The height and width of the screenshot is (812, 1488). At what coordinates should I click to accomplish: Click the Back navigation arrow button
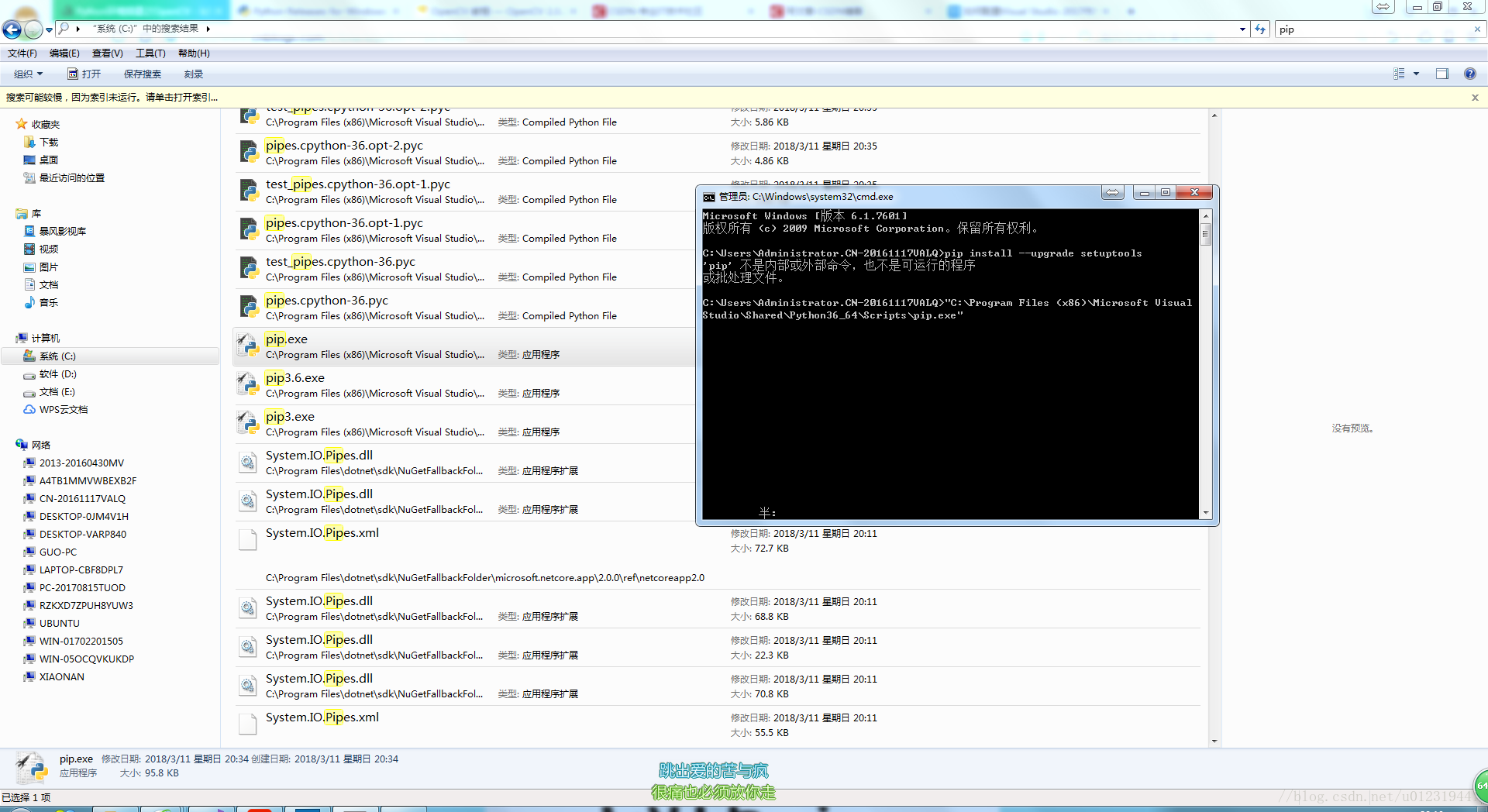pyautogui.click(x=12, y=29)
